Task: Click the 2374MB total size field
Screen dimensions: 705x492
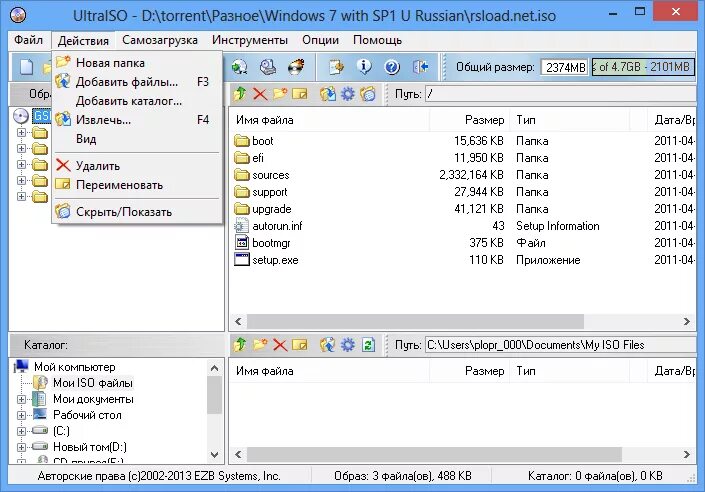Action: [564, 67]
